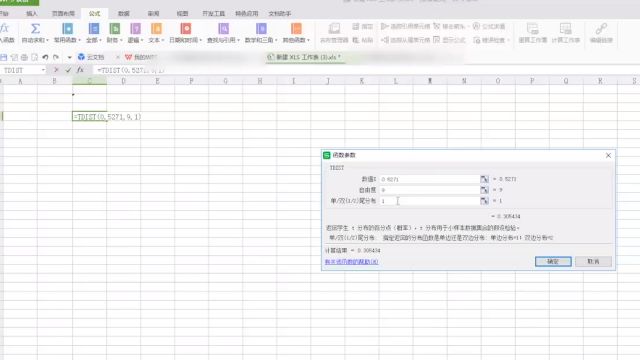The image size is (640, 360).
Task: Select column H header
Action: (260, 81)
